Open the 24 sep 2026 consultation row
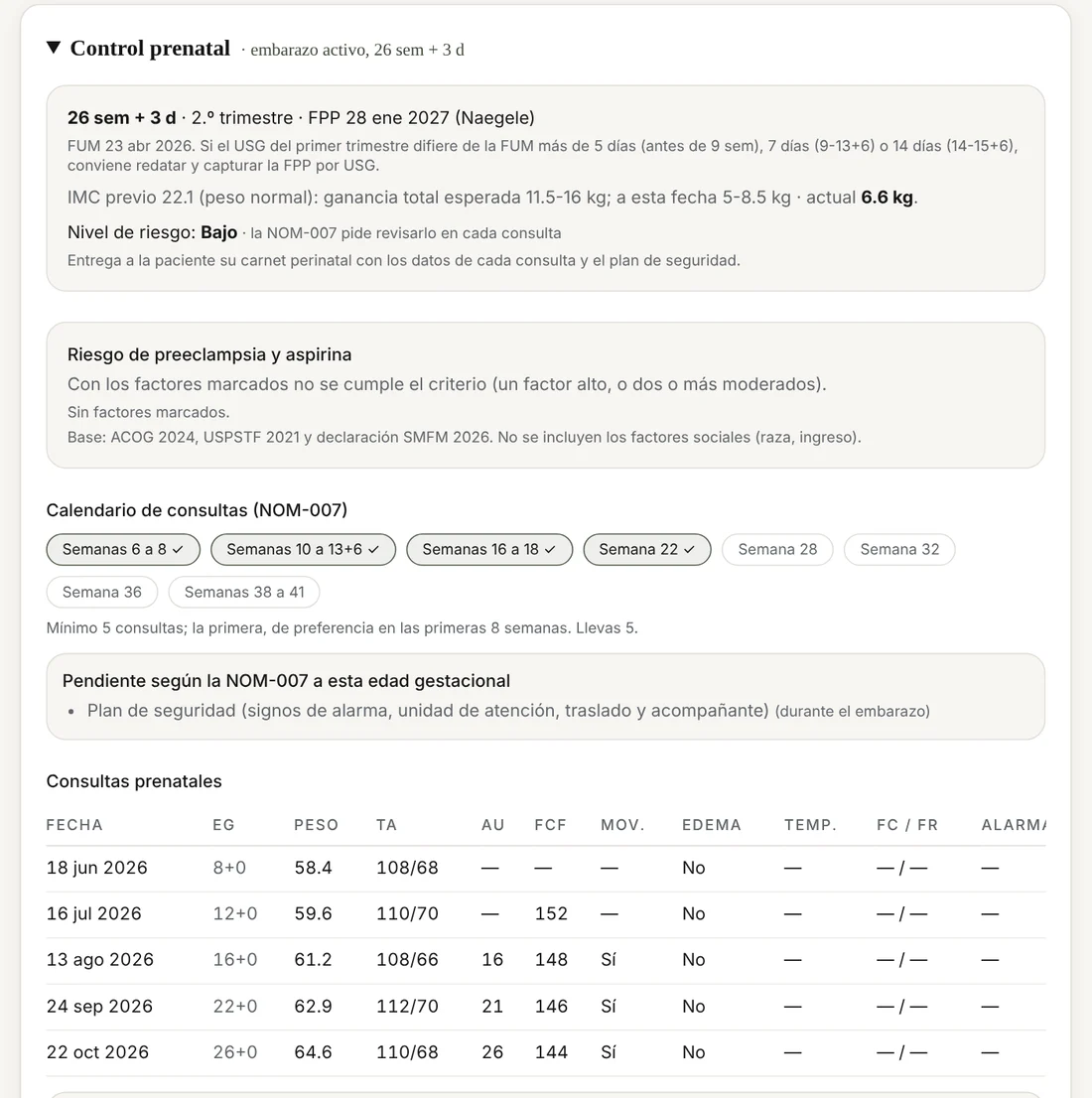The height and width of the screenshot is (1098, 1092). point(546,1007)
